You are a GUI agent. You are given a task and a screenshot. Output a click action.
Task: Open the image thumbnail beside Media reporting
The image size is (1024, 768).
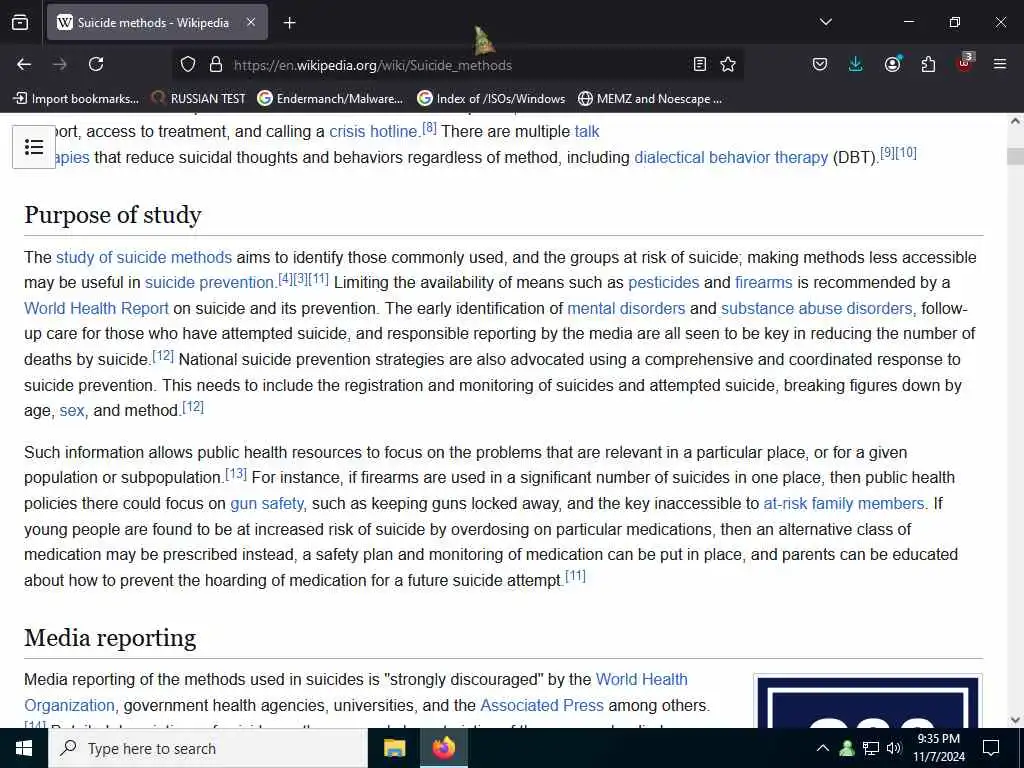click(868, 702)
